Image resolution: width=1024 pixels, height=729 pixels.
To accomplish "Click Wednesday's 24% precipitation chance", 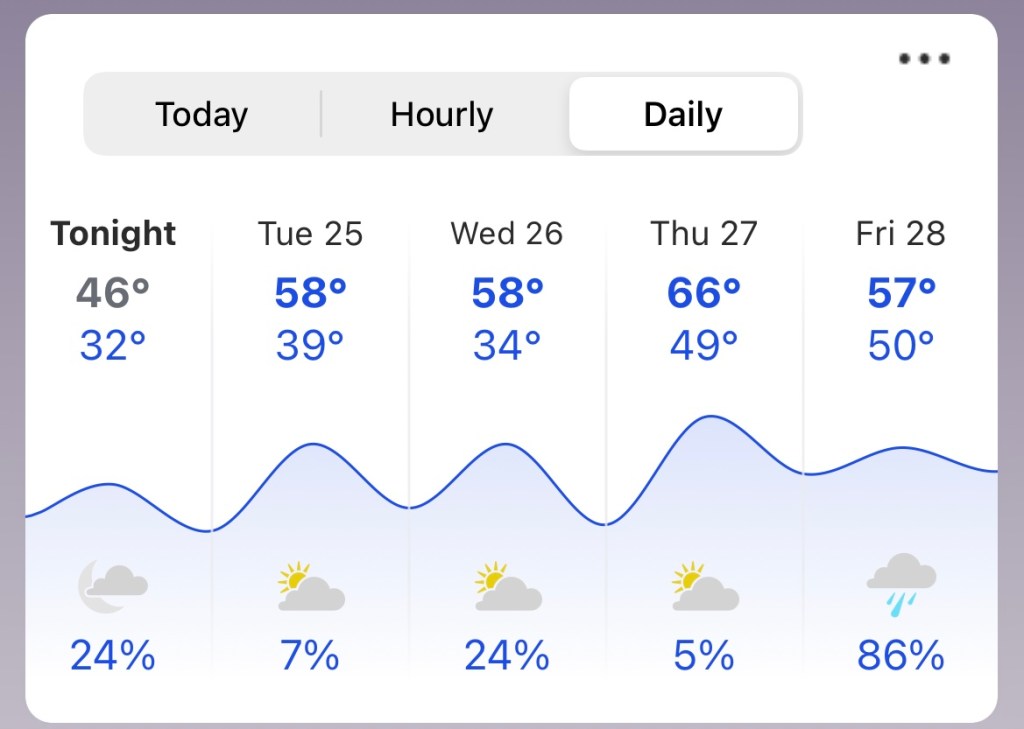I will point(507,656).
